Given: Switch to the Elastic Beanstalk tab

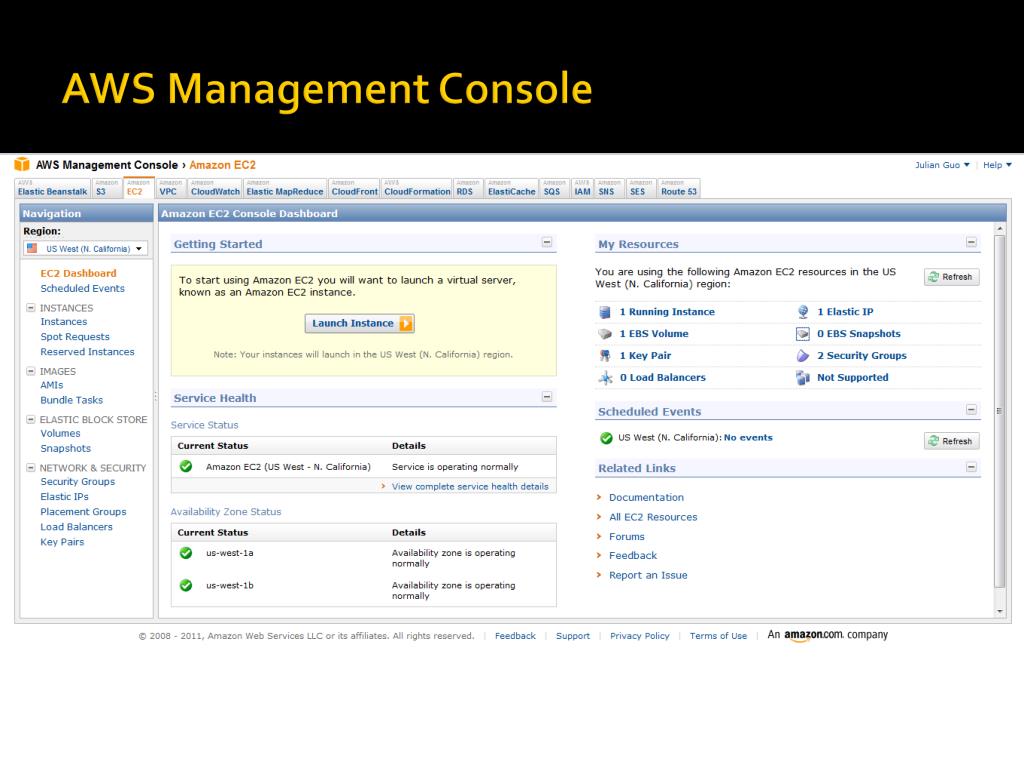Looking at the screenshot, I should point(52,189).
